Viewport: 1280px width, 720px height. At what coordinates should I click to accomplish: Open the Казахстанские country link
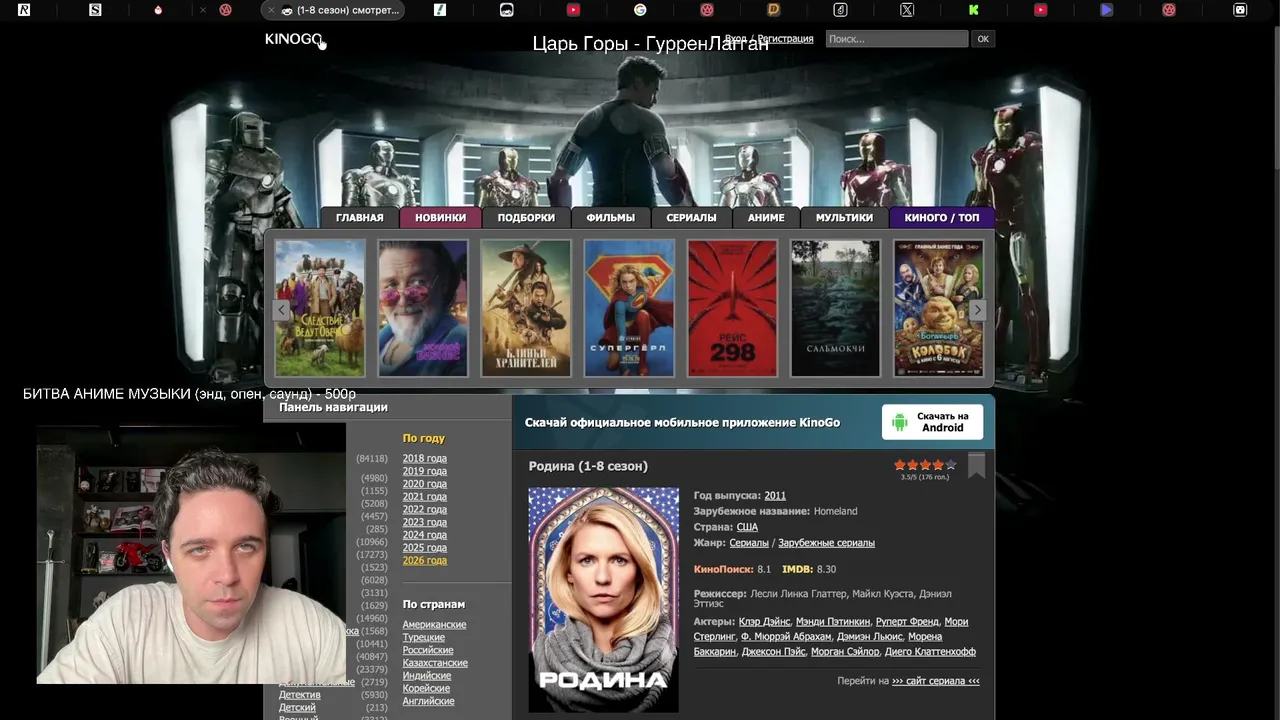(x=435, y=662)
